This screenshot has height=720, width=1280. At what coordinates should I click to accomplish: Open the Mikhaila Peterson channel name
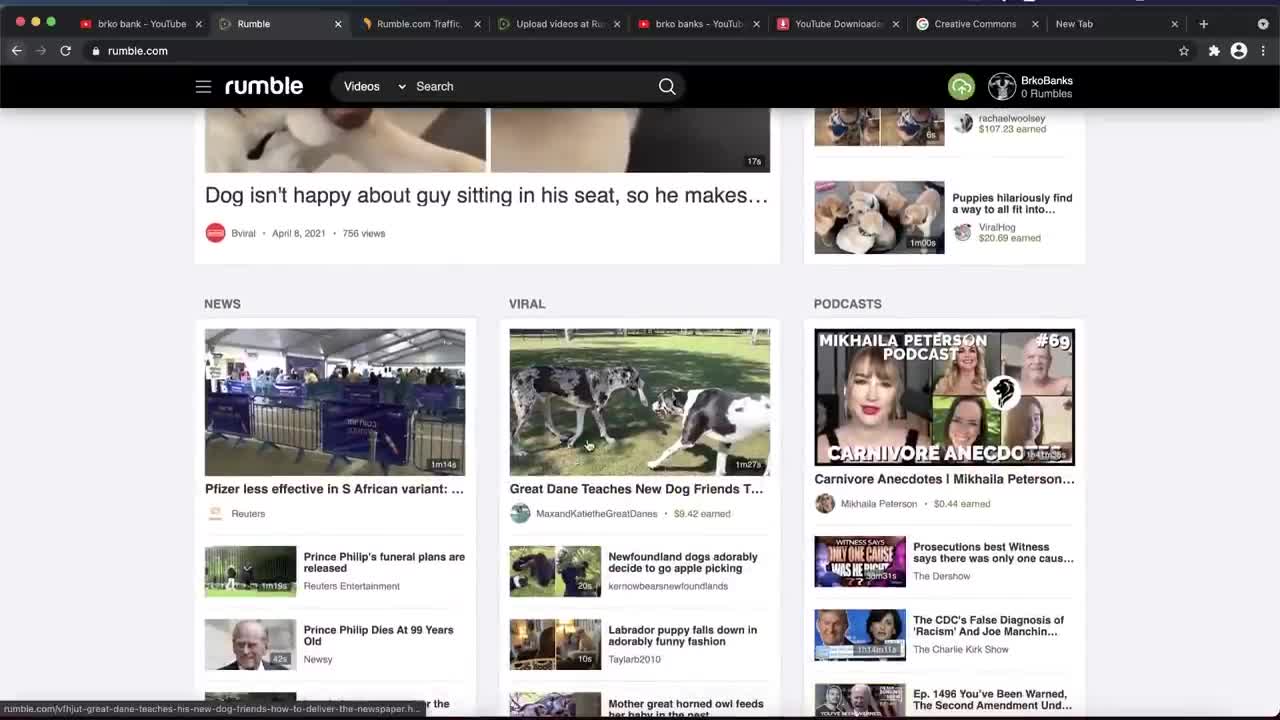[879, 504]
